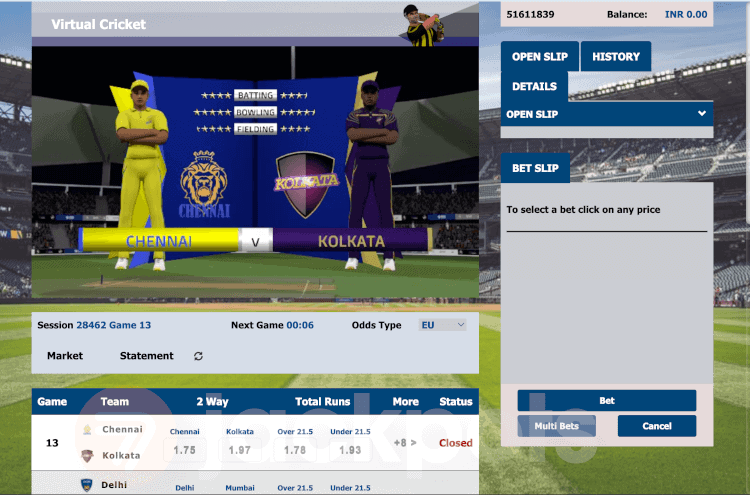Click the Delhi team shield logo
Viewport: 750px width, 495px height.
click(x=87, y=485)
